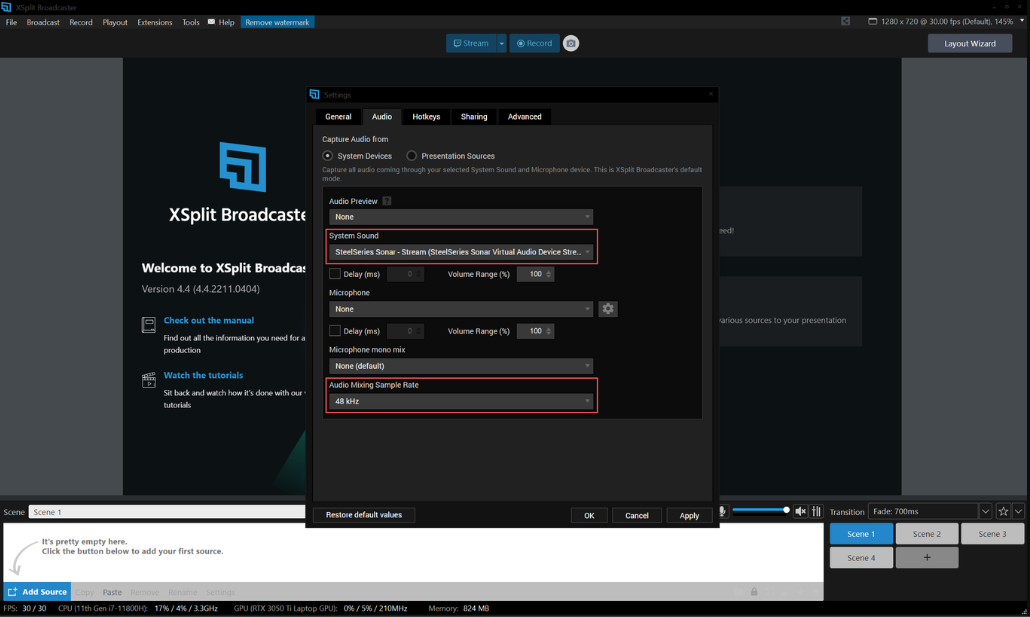Click the mail envelope icon in menu bar
The image size is (1030, 617).
(212, 22)
